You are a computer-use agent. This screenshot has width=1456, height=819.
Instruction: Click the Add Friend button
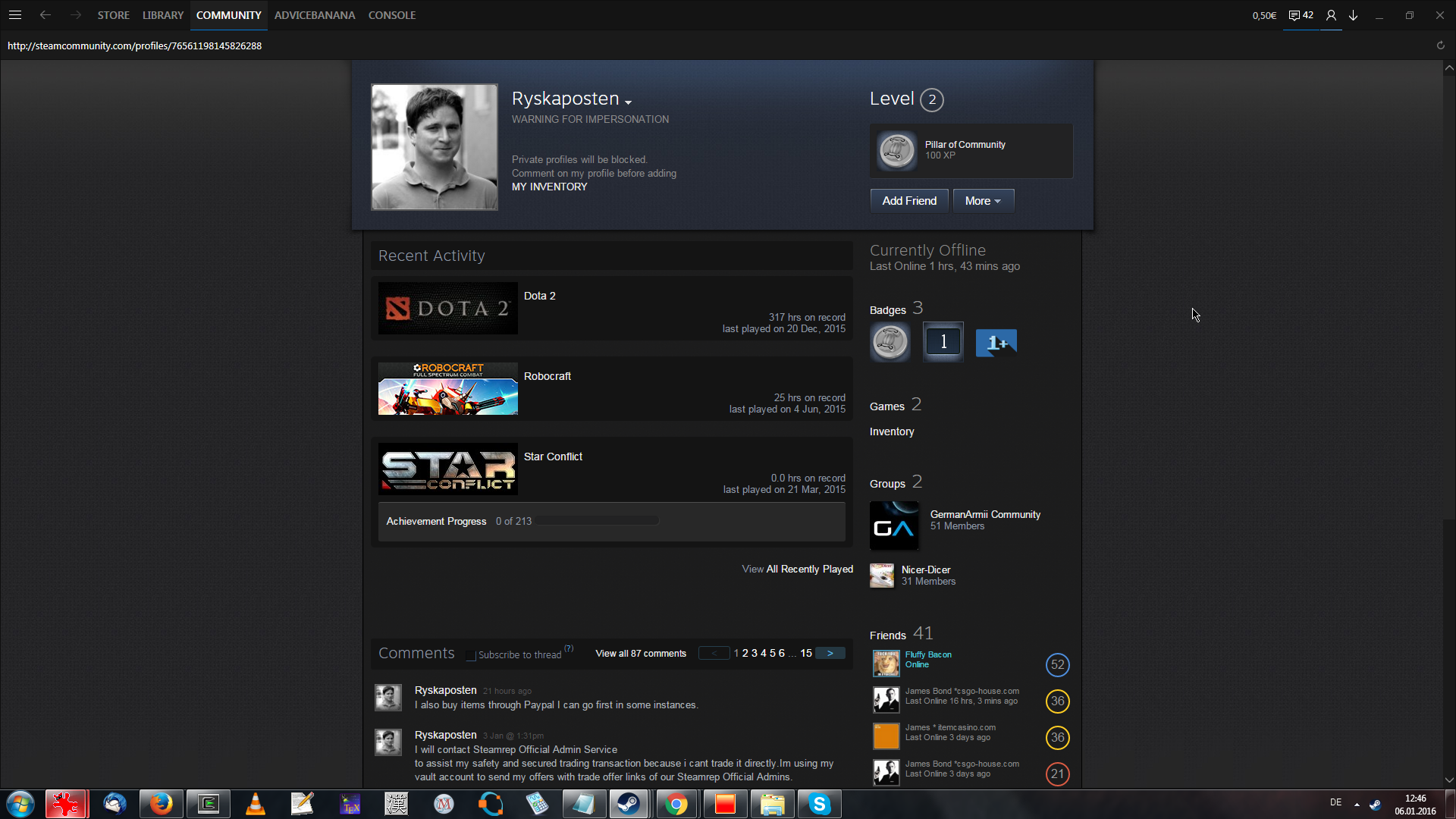click(908, 201)
